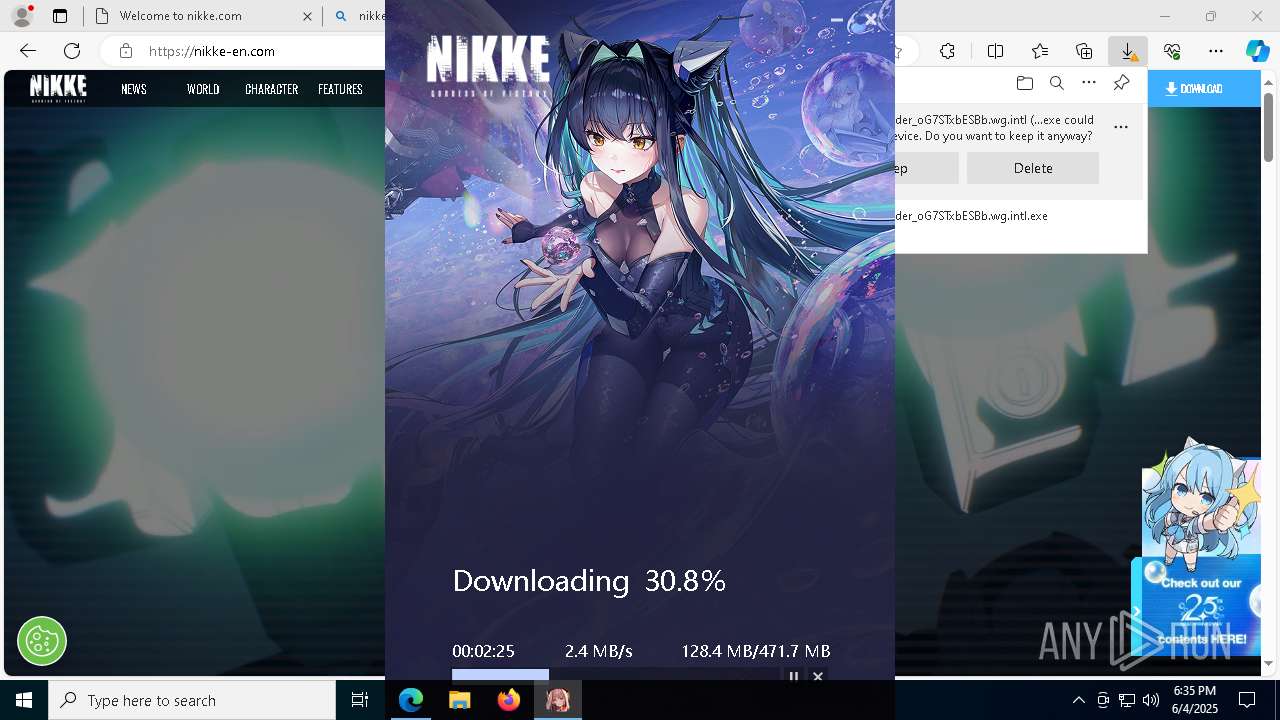Open Firefox from taskbar
1280x720 pixels.
[x=509, y=700]
